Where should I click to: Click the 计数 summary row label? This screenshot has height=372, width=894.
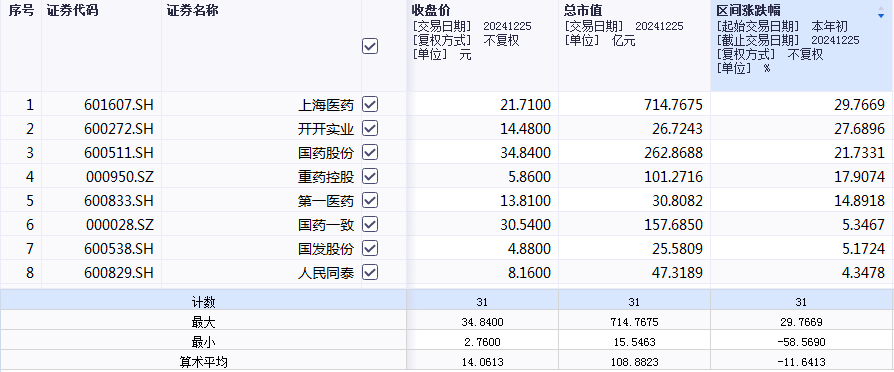tap(204, 302)
